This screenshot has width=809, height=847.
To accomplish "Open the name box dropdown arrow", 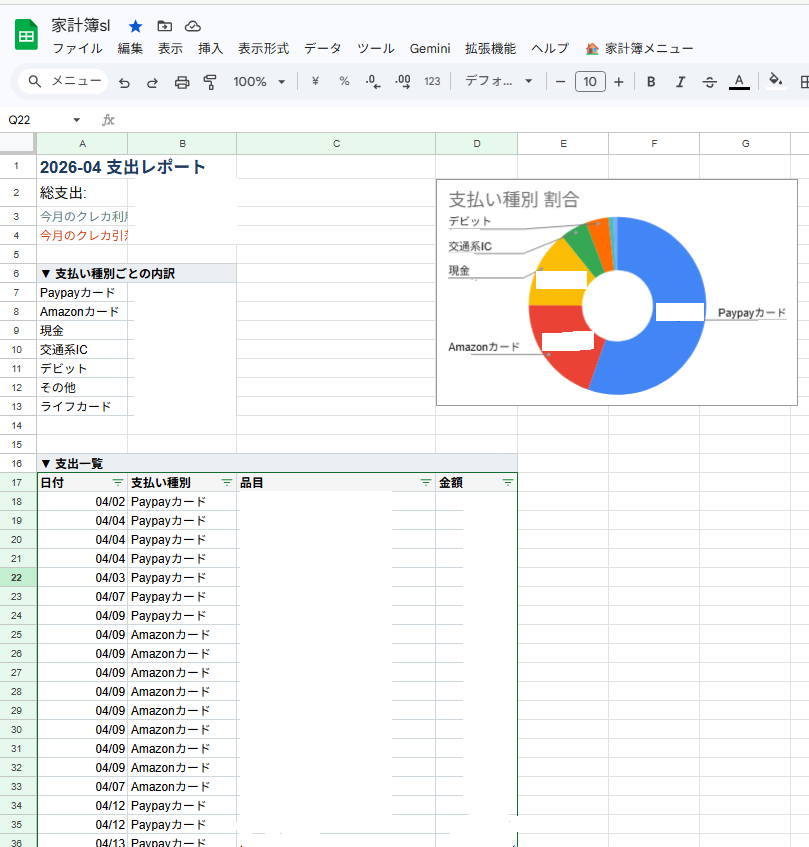I will click(x=77, y=120).
